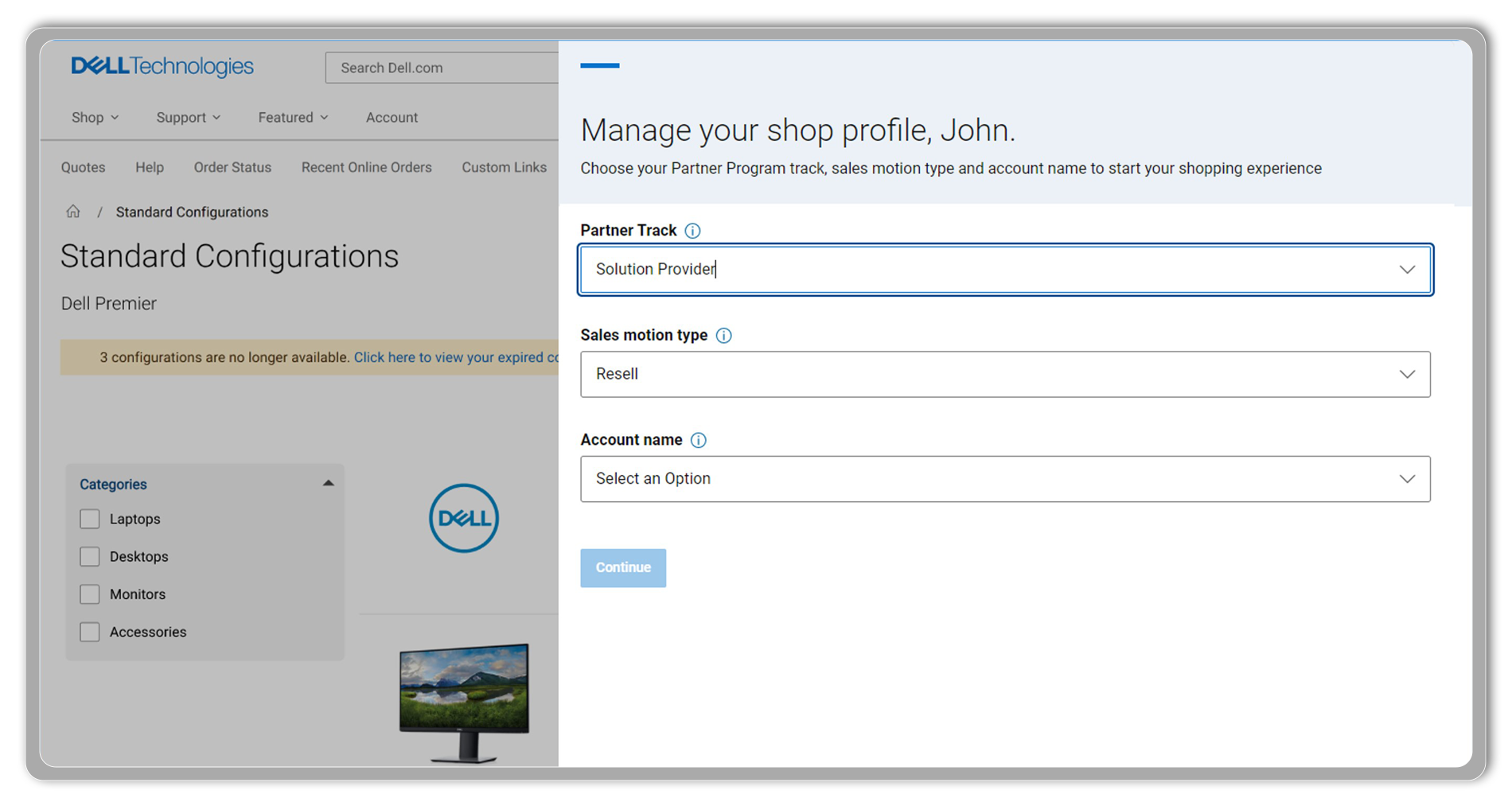Open the Partner Track dropdown

(x=1004, y=270)
